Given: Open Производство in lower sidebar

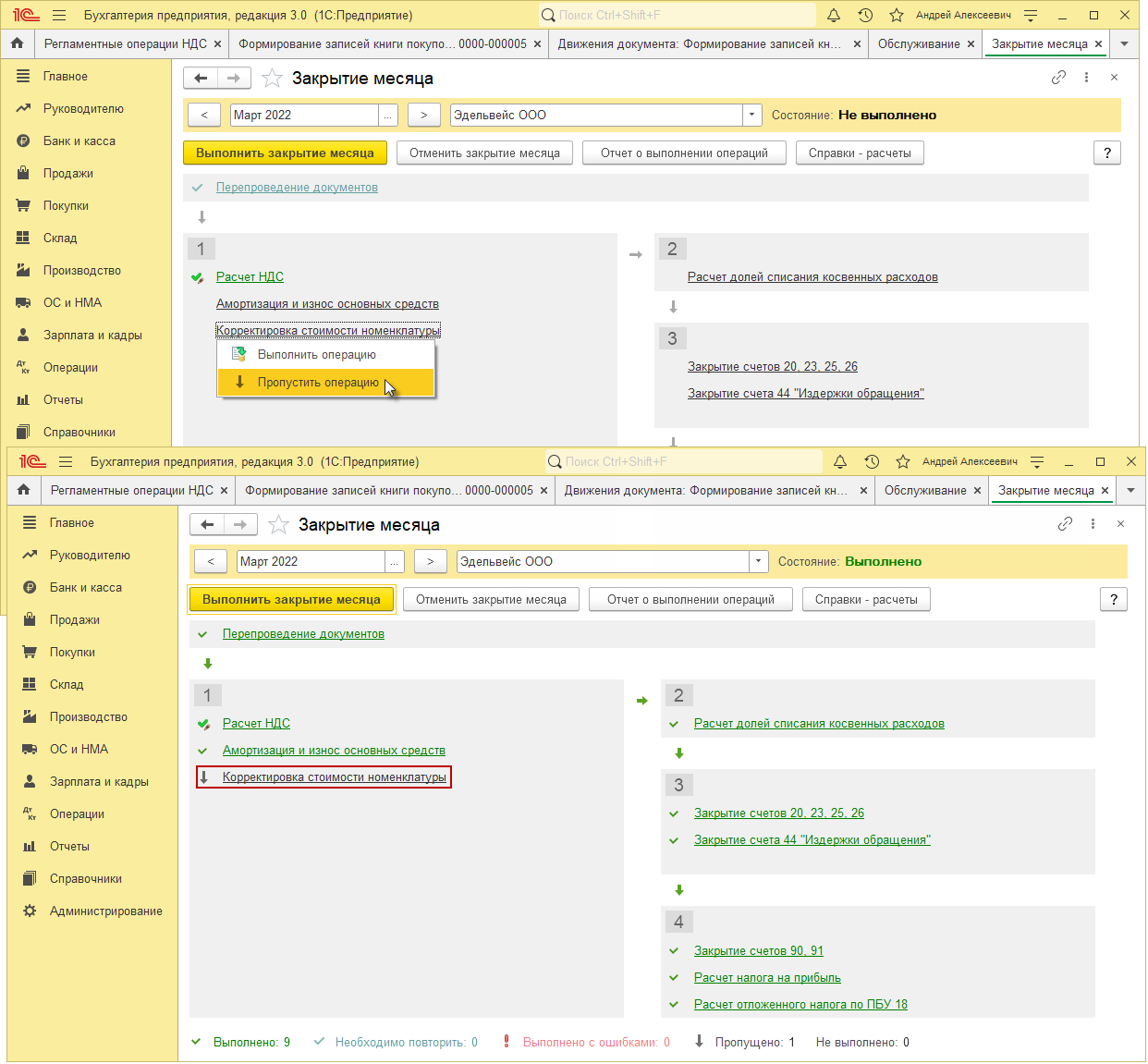Looking at the screenshot, I should [89, 716].
